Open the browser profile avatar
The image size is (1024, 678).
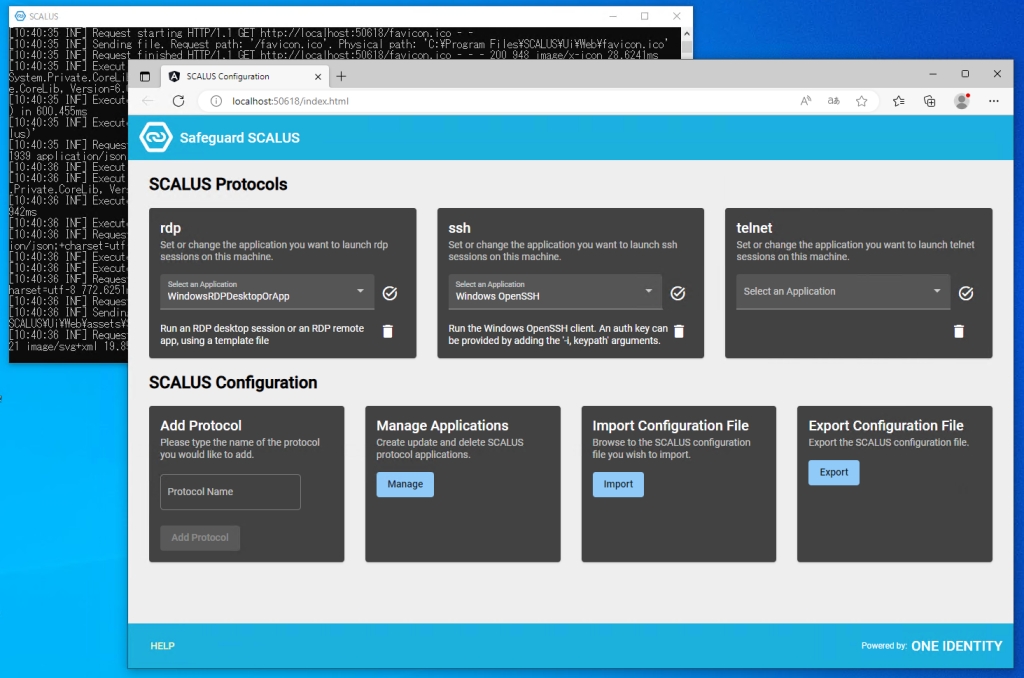pos(962,101)
